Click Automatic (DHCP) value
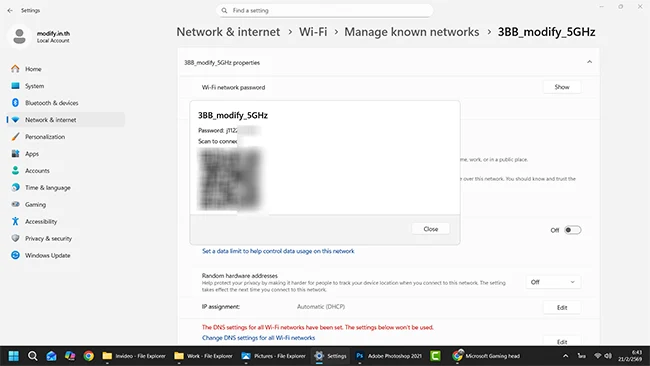This screenshot has width=650, height=366. (x=321, y=307)
